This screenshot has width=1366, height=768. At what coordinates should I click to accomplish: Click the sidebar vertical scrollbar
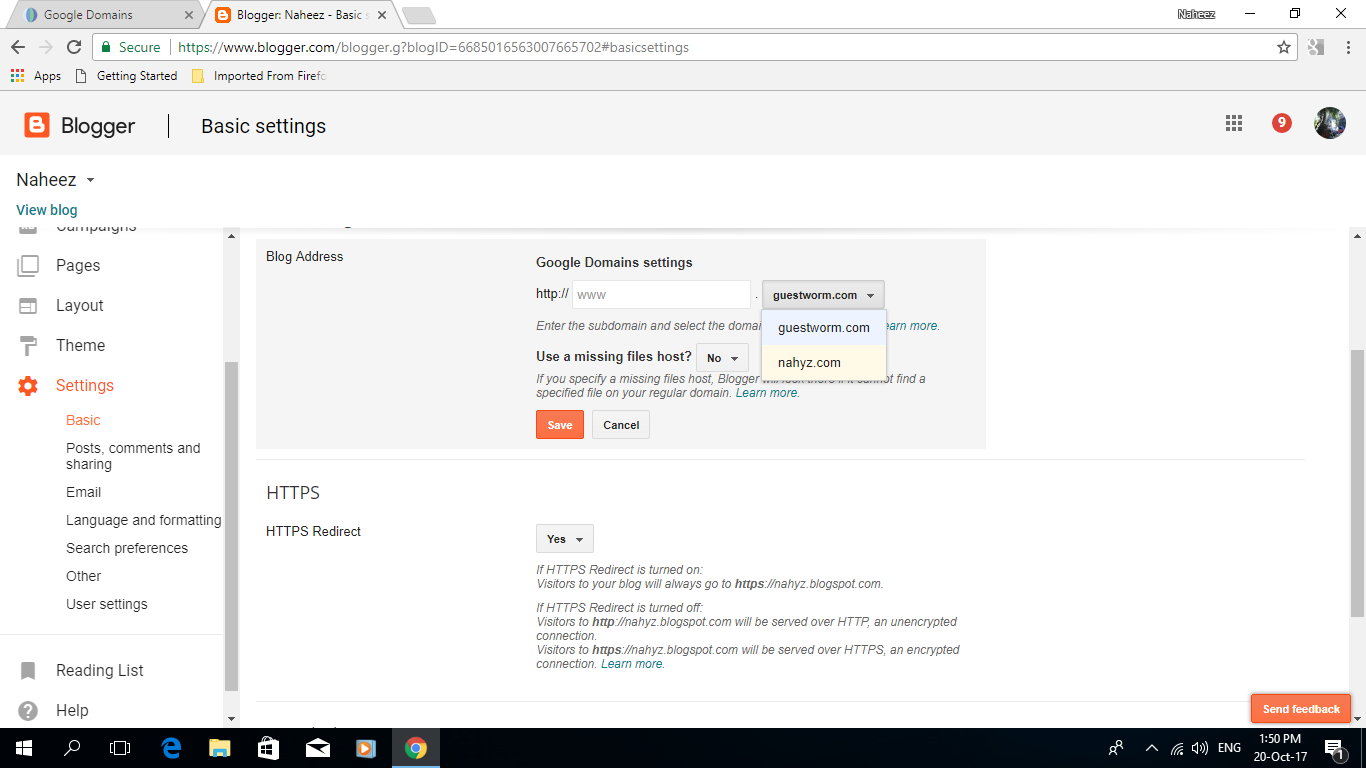pyautogui.click(x=232, y=525)
